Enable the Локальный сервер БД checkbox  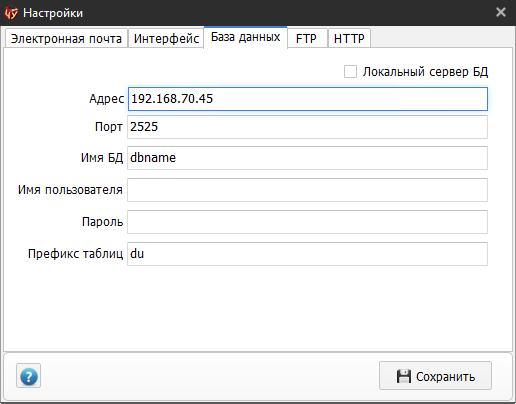(x=350, y=71)
